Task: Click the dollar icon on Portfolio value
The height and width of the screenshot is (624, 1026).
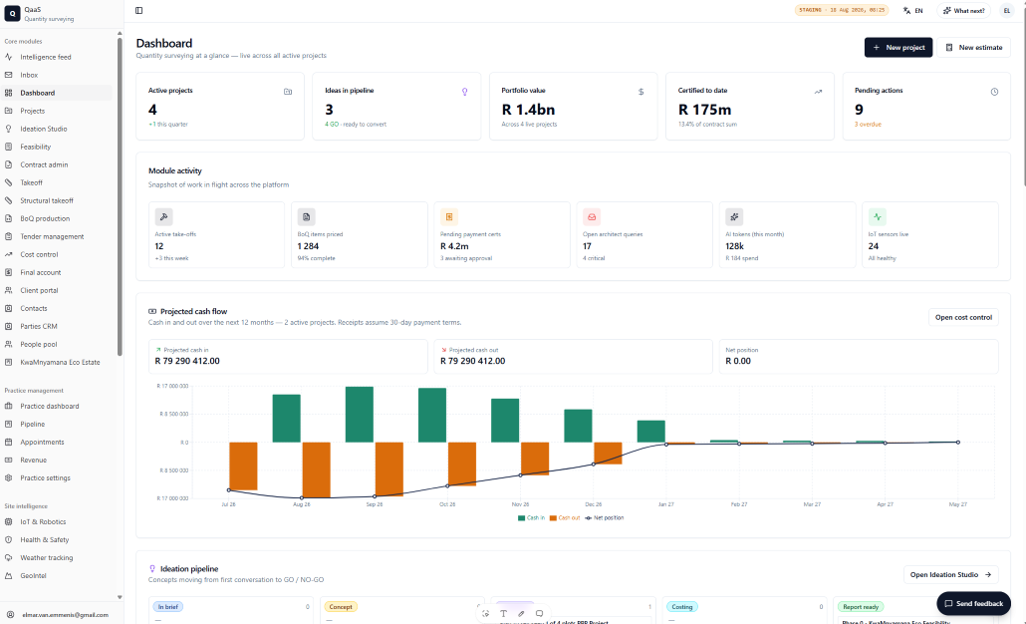Action: pos(641,92)
